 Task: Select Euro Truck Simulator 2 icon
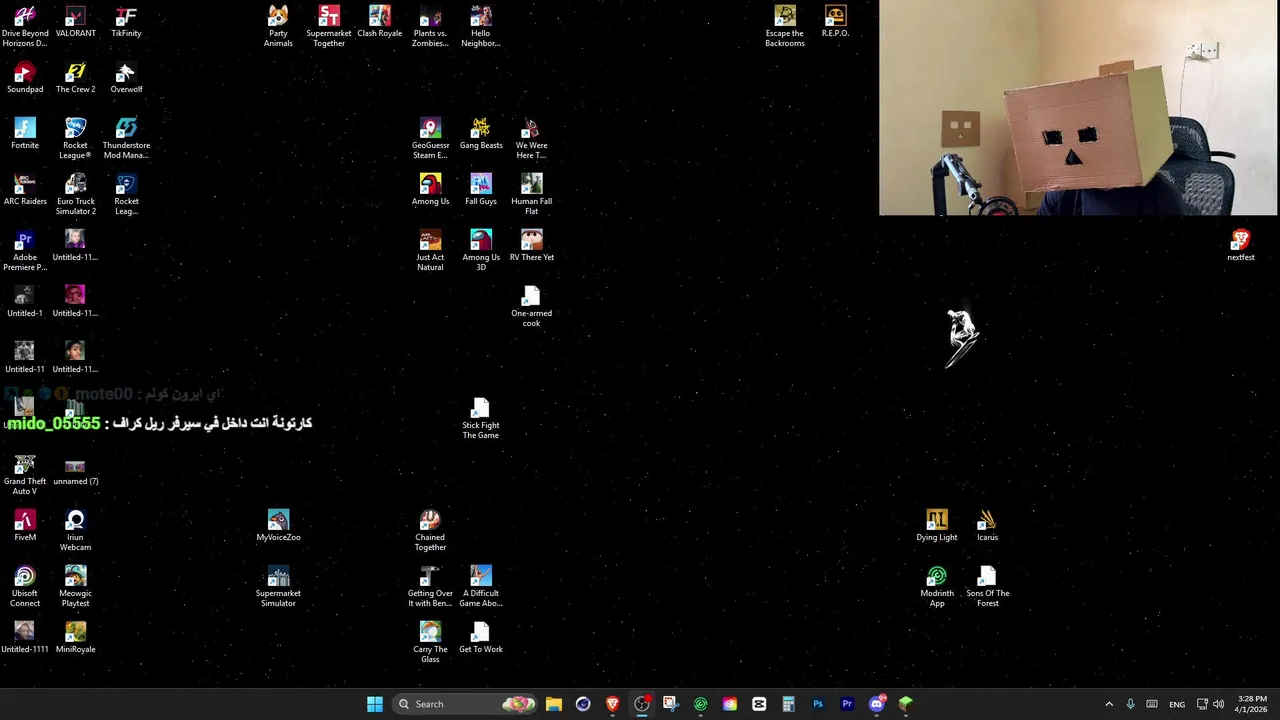[x=76, y=194]
